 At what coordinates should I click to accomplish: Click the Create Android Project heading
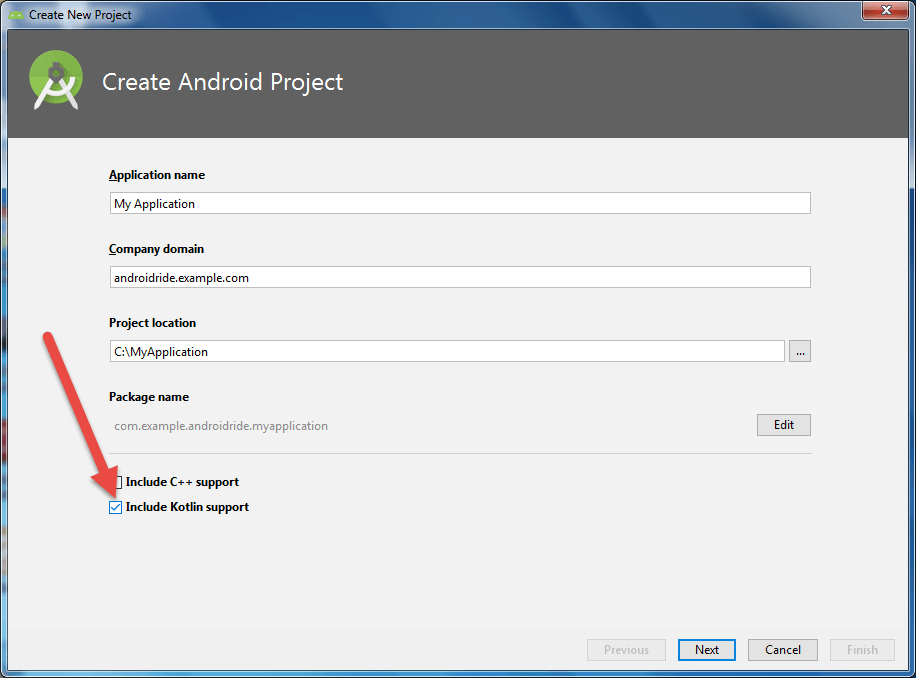tap(222, 82)
